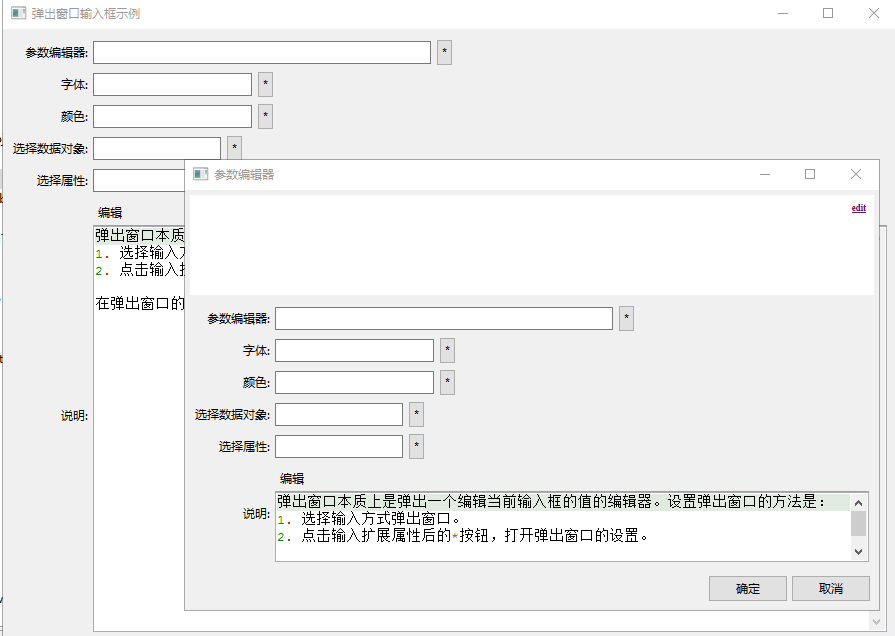Click main window's 选择数据对象 asterisk button

point(235,149)
